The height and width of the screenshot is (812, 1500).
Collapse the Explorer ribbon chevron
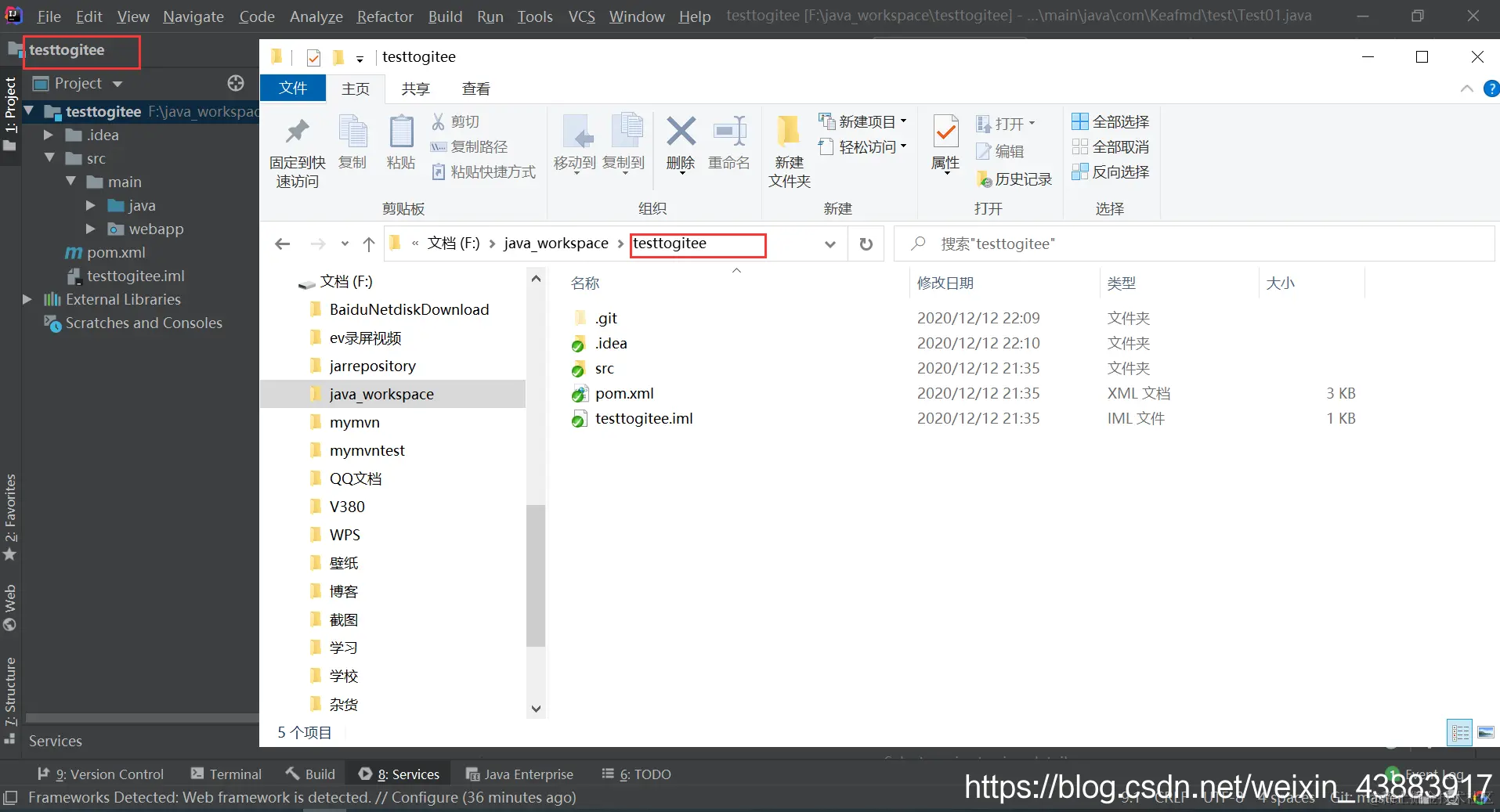pyautogui.click(x=1466, y=88)
